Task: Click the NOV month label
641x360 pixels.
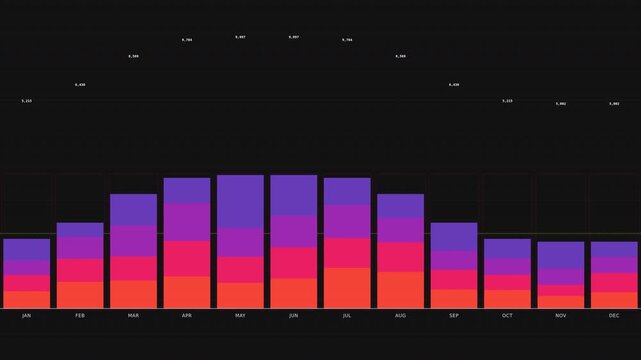Action: pos(561,315)
